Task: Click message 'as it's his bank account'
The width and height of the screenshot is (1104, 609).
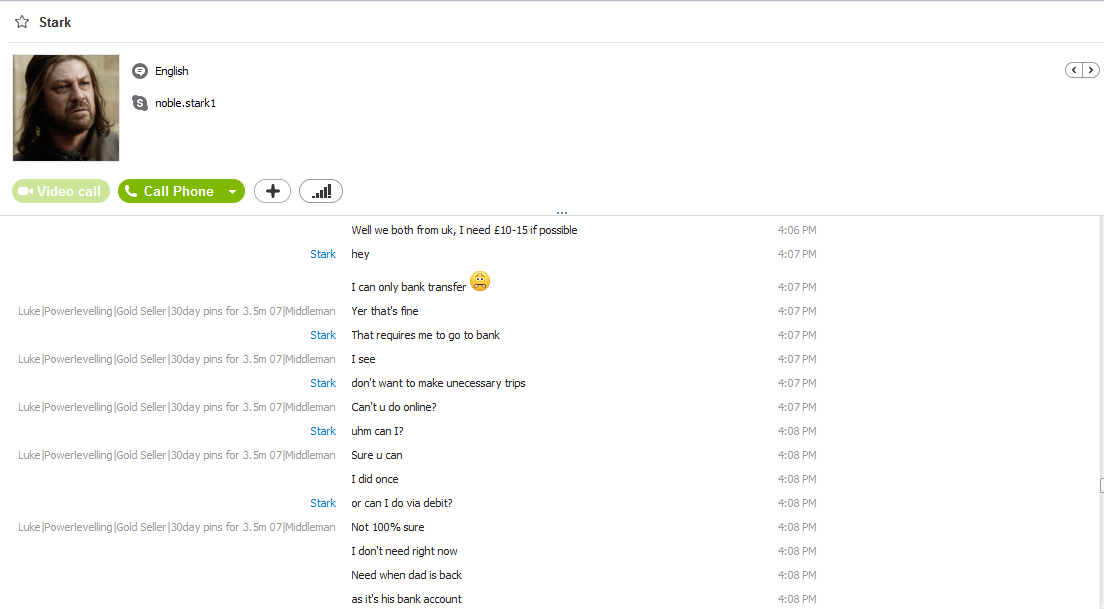Action: point(406,598)
